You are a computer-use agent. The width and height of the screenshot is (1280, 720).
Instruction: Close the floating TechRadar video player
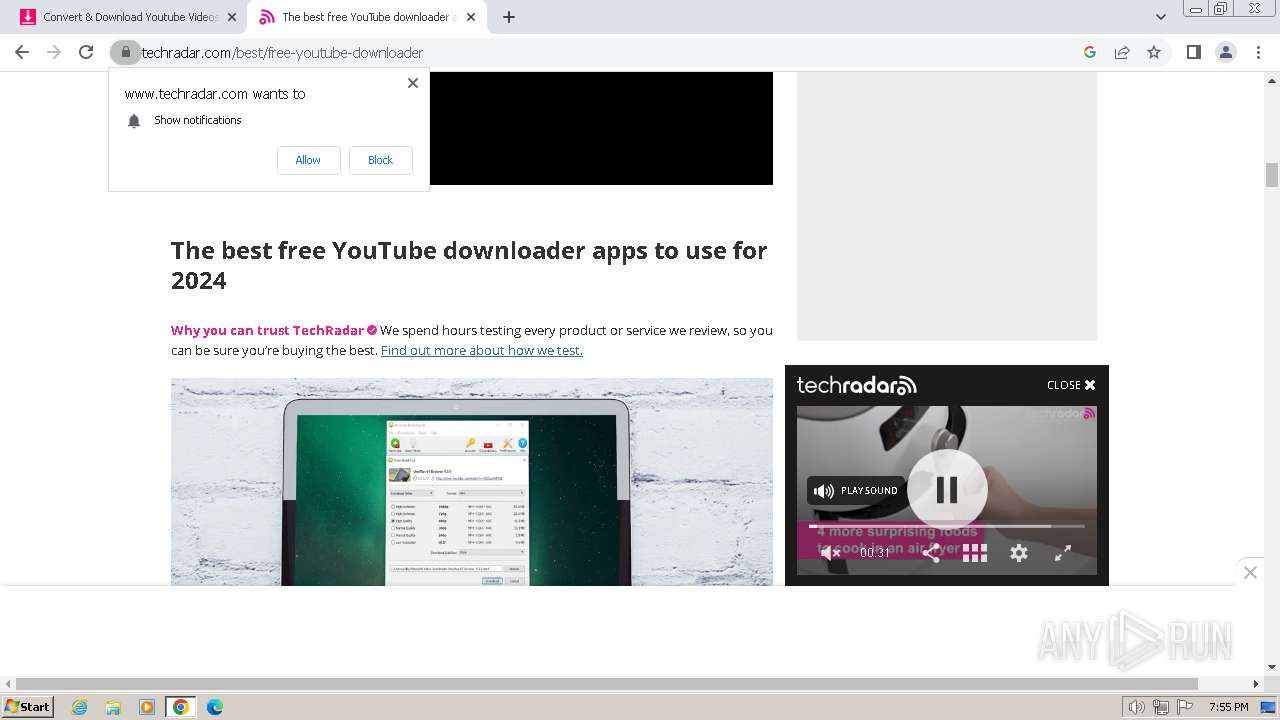(1071, 385)
